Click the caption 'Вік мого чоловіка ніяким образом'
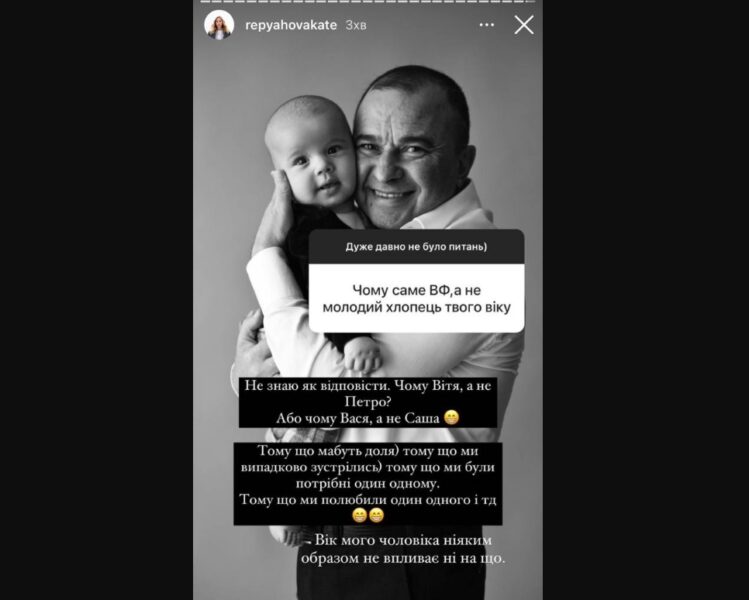The width and height of the screenshot is (749, 600). click(403, 549)
